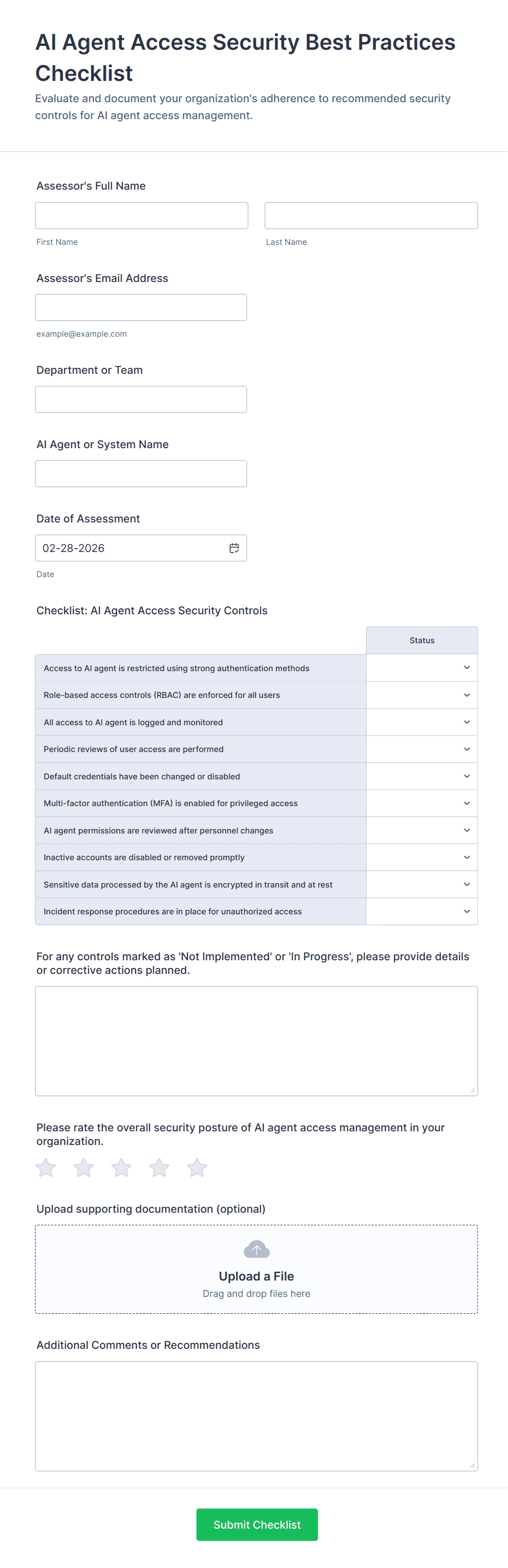508x1568 pixels.
Task: Click the Last Name input box
Action: pyautogui.click(x=371, y=215)
